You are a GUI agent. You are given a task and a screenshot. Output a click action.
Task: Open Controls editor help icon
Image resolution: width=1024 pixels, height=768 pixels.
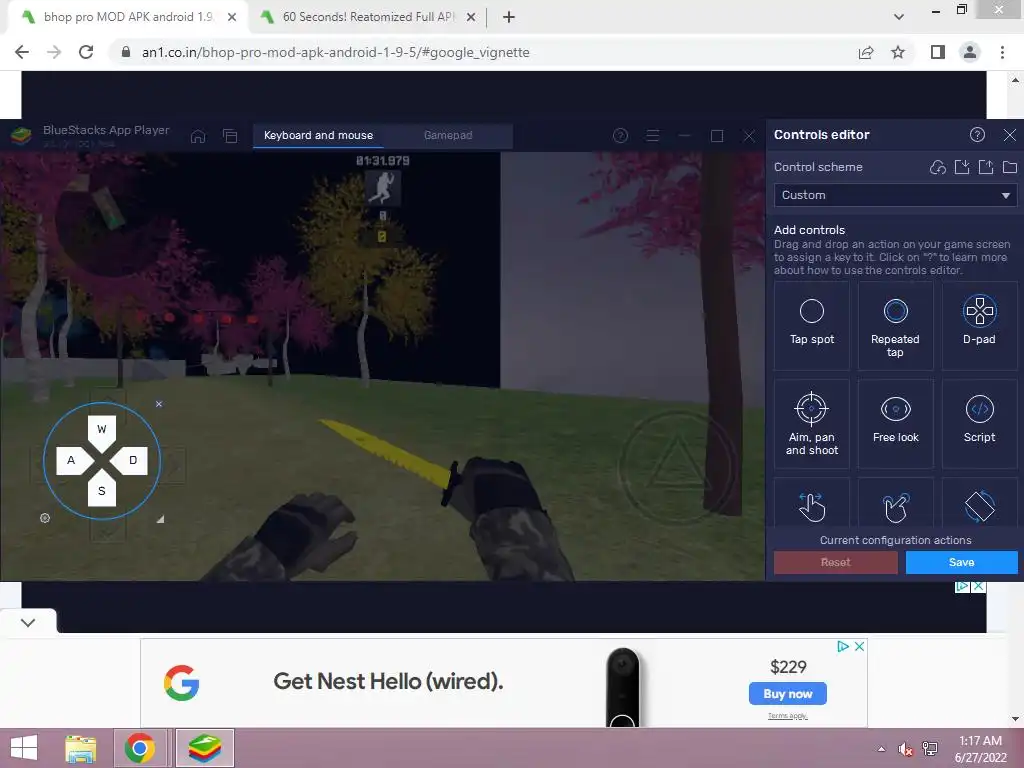click(977, 135)
